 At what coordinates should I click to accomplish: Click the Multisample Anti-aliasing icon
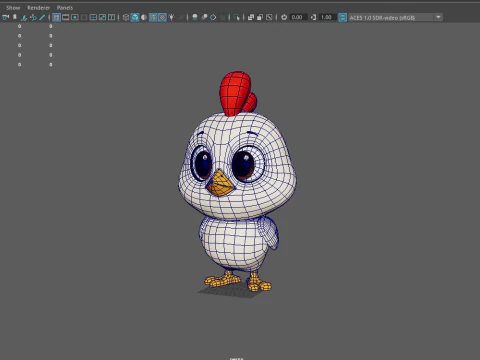coord(213,17)
